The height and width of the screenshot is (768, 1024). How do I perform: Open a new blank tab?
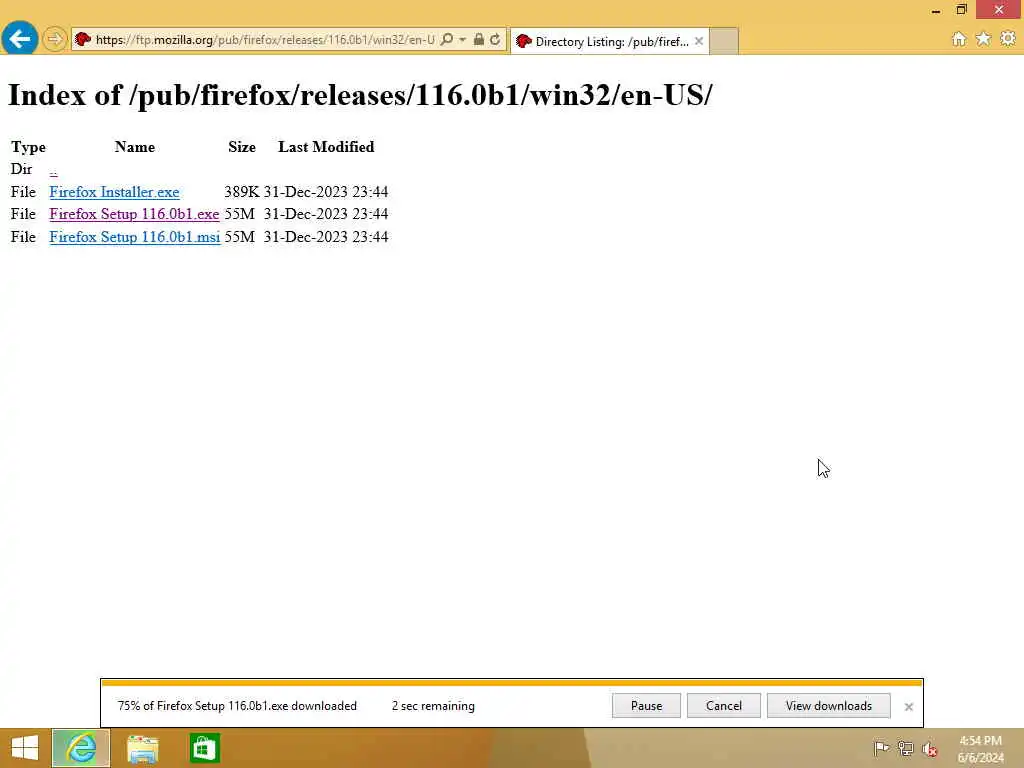point(724,41)
